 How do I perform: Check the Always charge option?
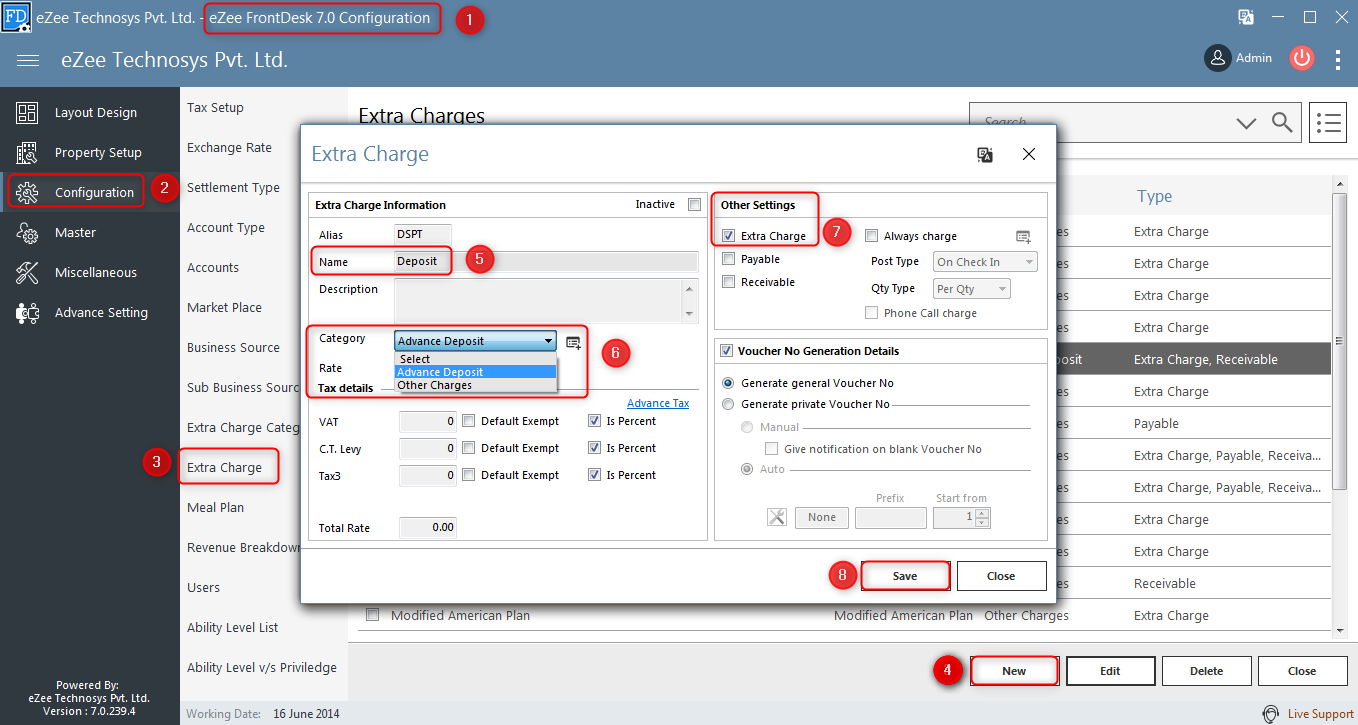click(x=871, y=236)
